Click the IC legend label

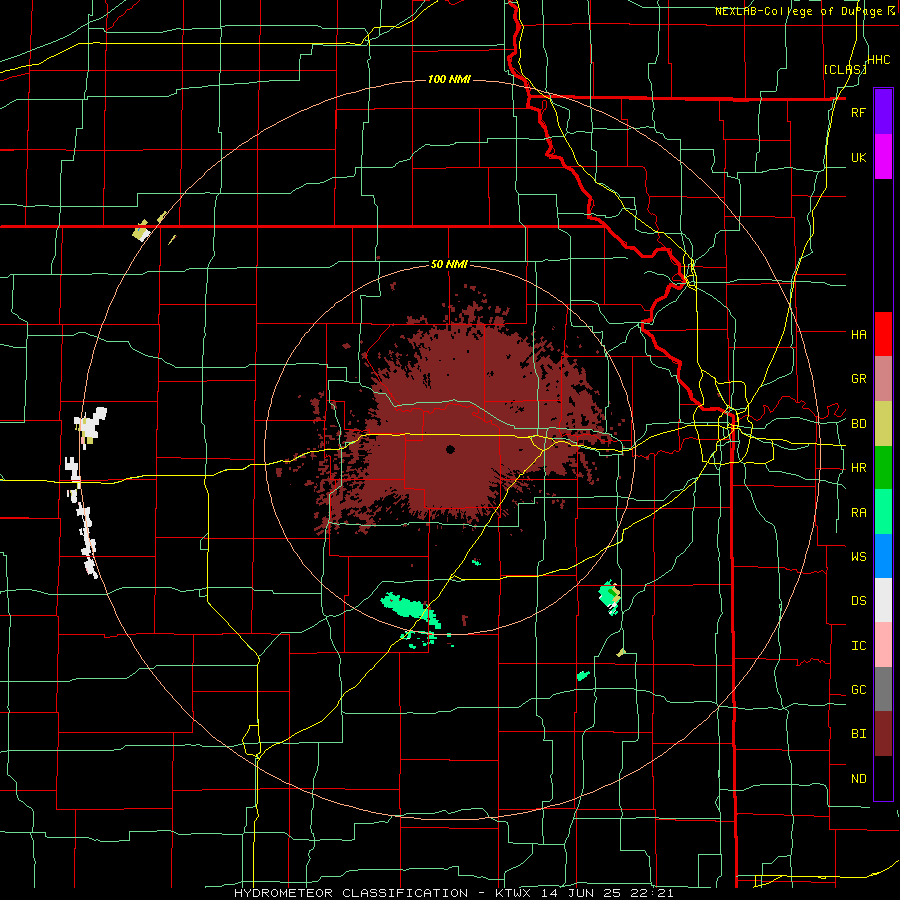pyautogui.click(x=858, y=646)
